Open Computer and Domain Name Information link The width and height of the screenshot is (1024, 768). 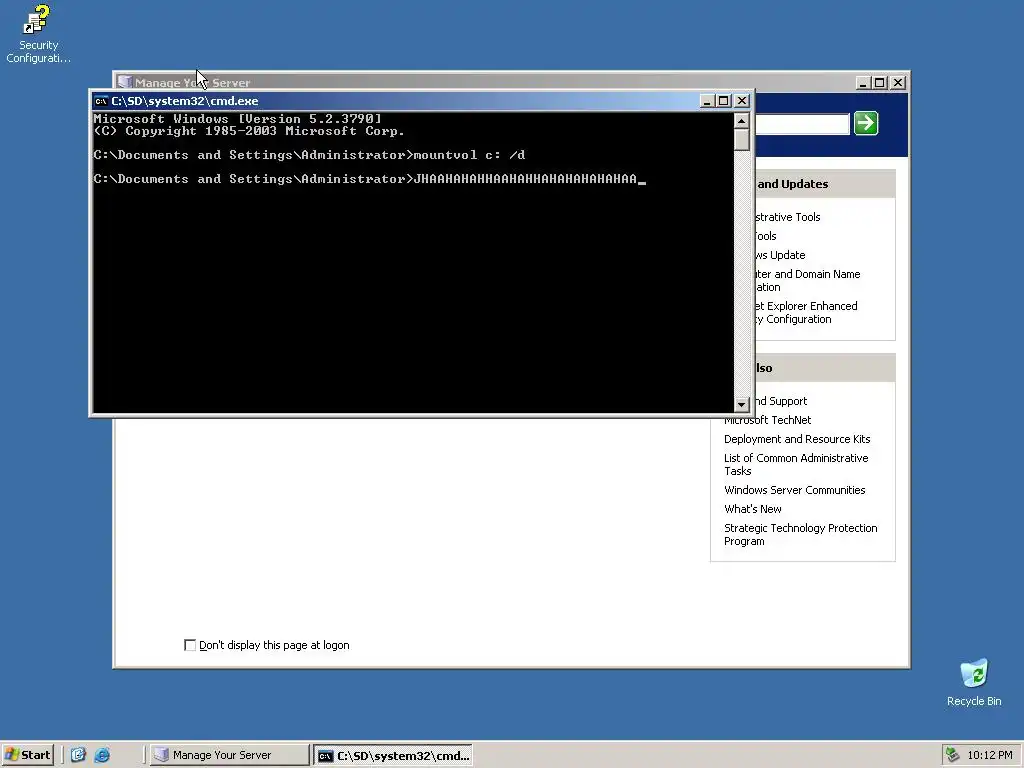point(808,280)
